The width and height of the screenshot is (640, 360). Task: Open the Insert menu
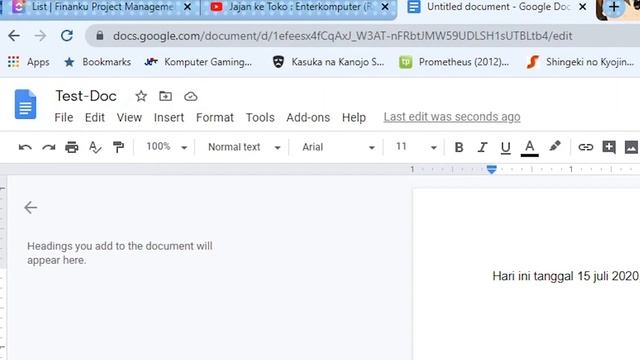click(169, 118)
